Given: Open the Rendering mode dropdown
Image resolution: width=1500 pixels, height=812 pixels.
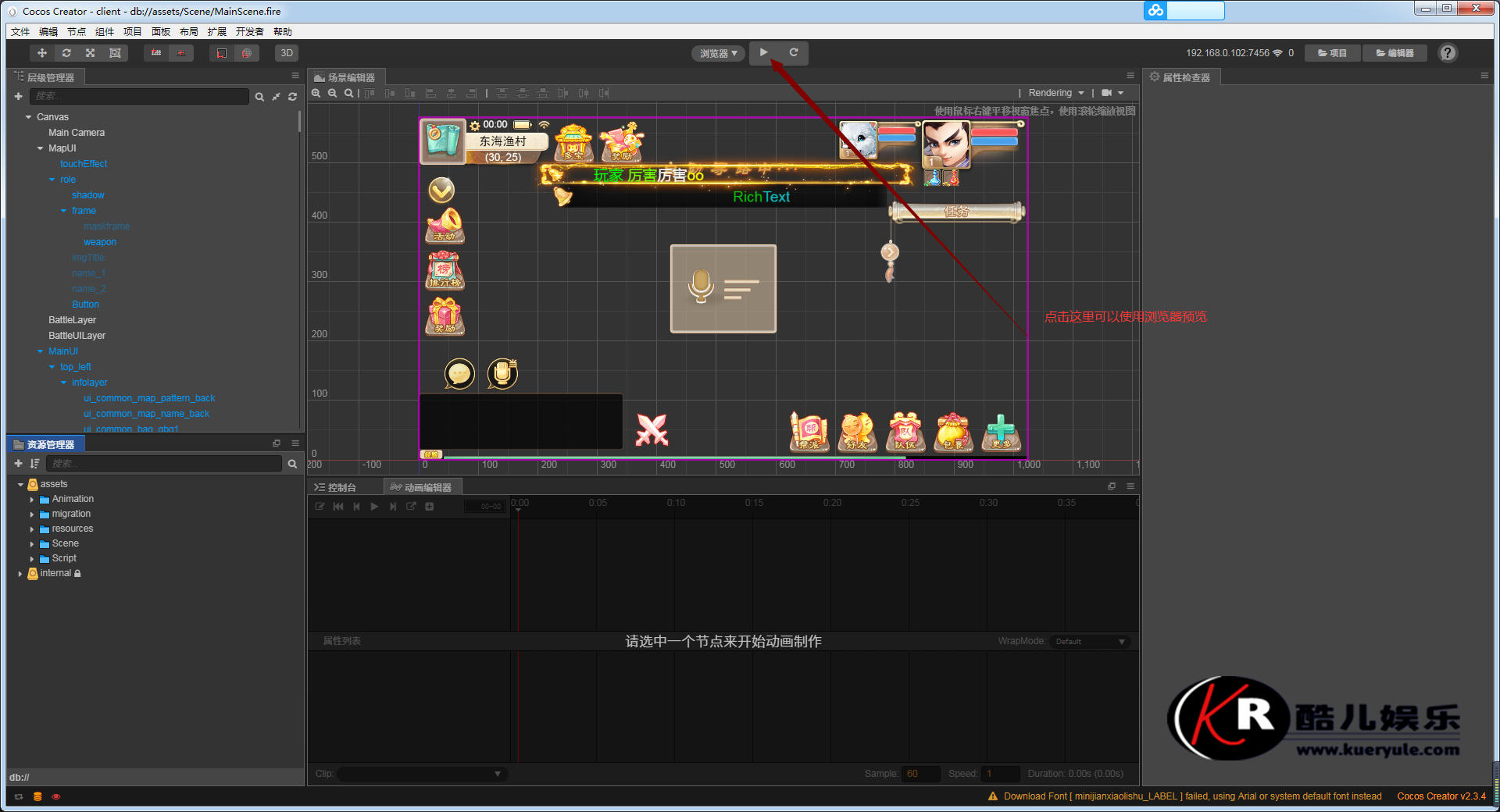Looking at the screenshot, I should point(1056,93).
